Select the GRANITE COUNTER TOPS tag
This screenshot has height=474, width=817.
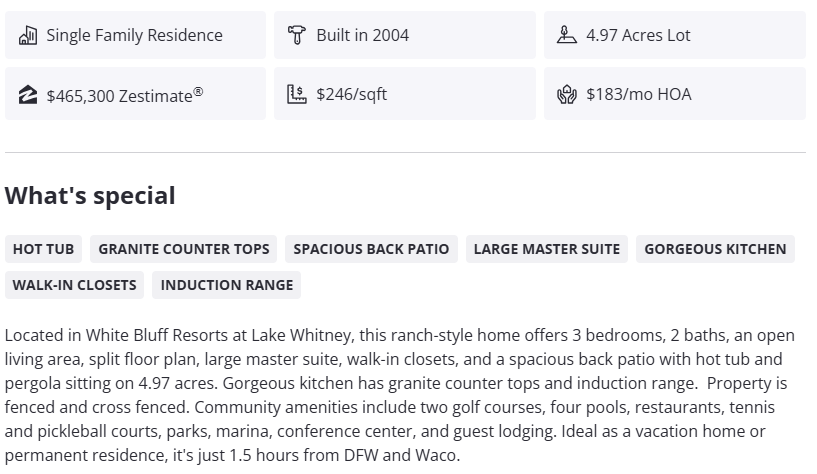coord(184,249)
